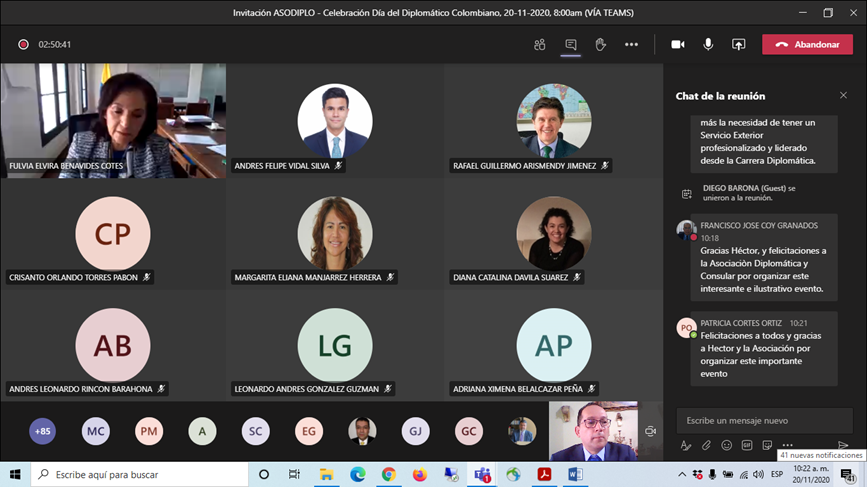The width and height of the screenshot is (867, 487).
Task: Click the AP avatar of Adriana Belalcazar
Action: click(554, 345)
